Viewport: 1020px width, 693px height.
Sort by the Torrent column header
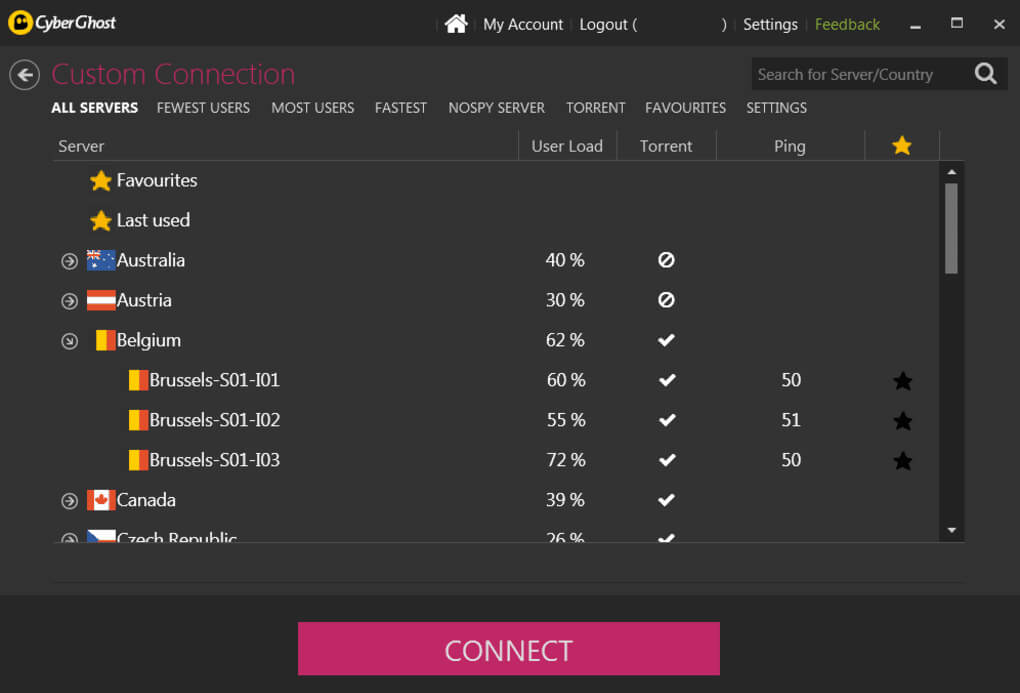tap(666, 146)
